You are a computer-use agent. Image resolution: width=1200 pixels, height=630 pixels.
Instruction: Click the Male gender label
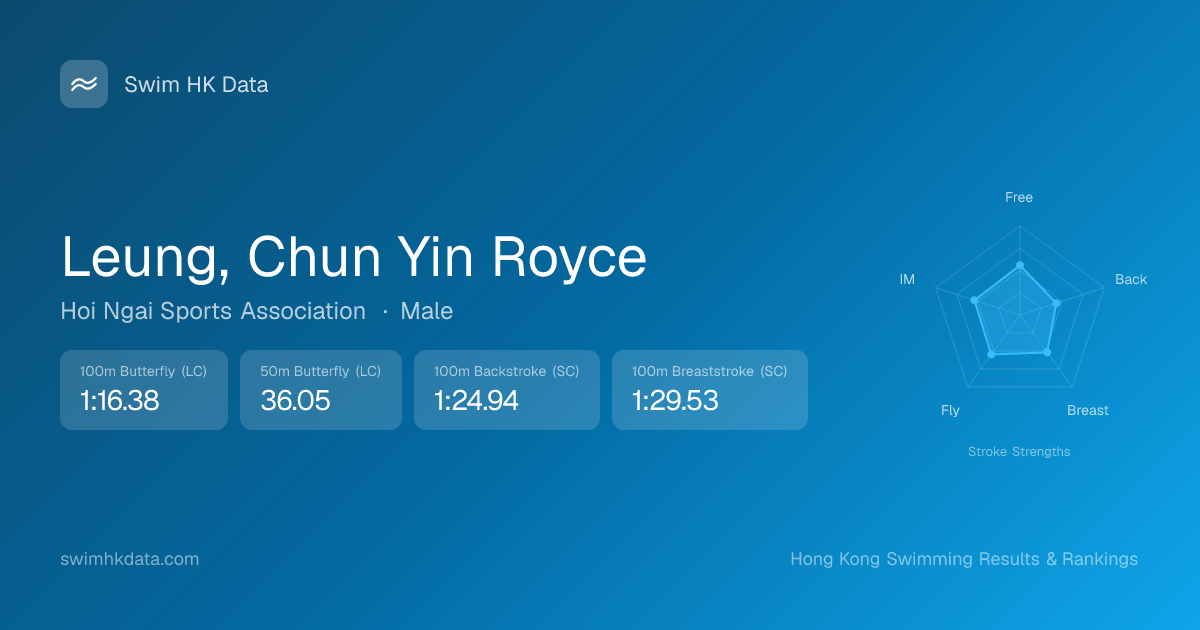[427, 311]
